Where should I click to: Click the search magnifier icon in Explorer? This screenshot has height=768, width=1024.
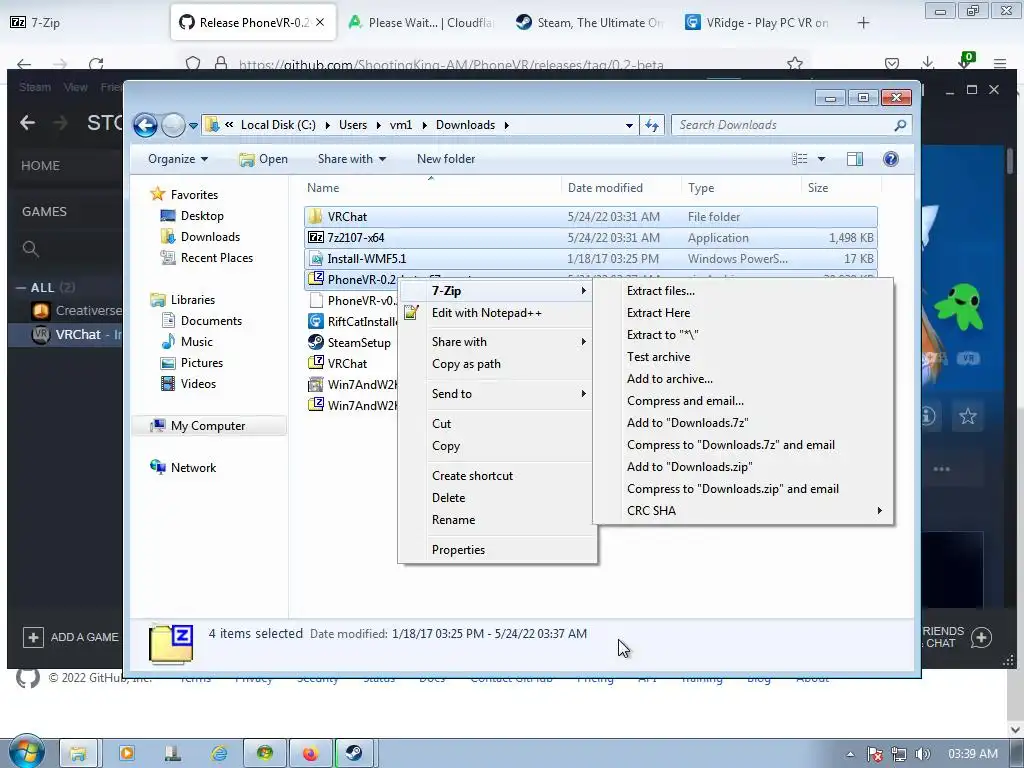pos(900,125)
